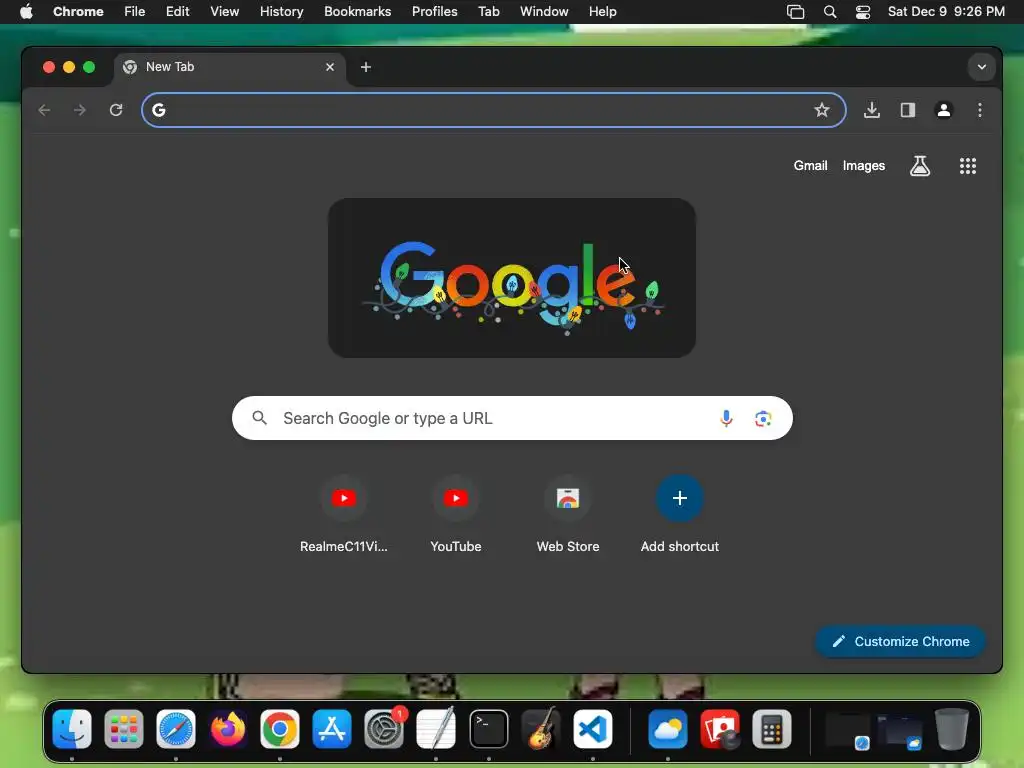This screenshot has width=1024, height=768.
Task: Open Weather app from the Dock
Action: click(667, 729)
